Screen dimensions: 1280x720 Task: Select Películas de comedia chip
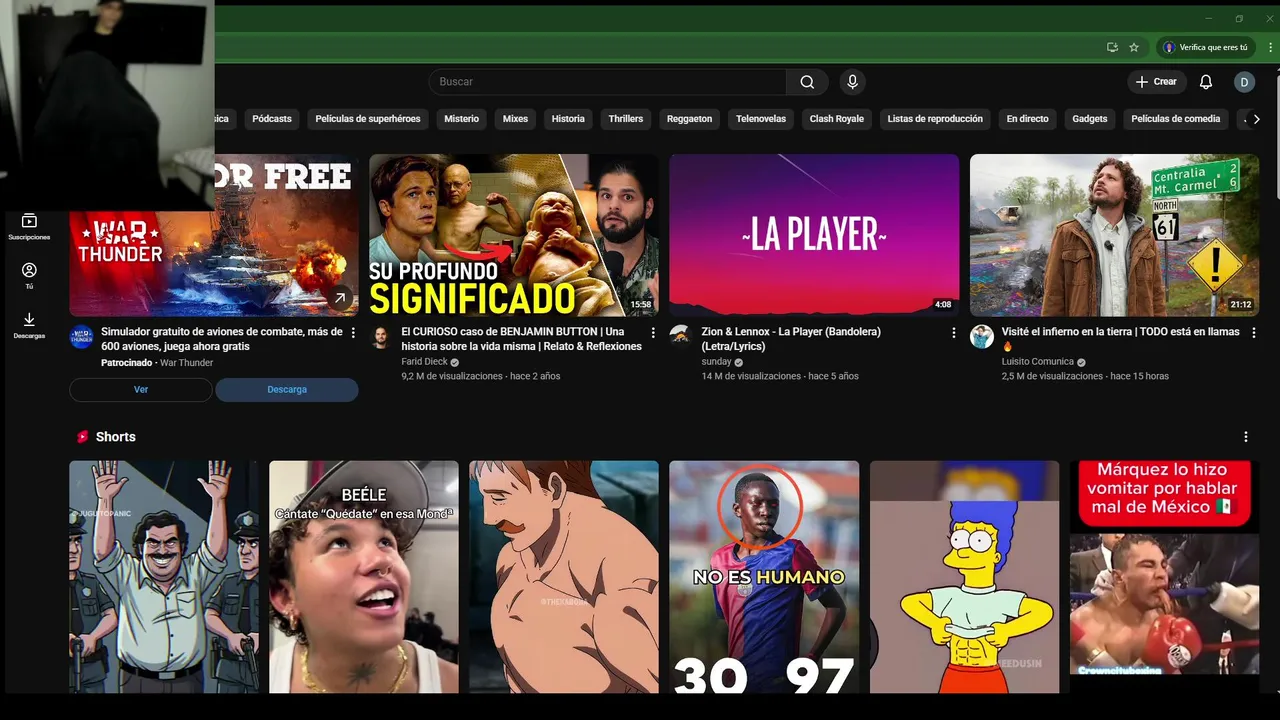[1176, 119]
